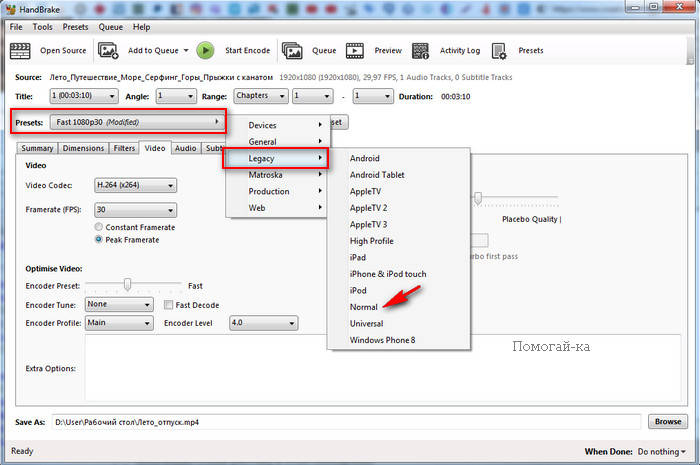Open the File menu

tap(16, 27)
